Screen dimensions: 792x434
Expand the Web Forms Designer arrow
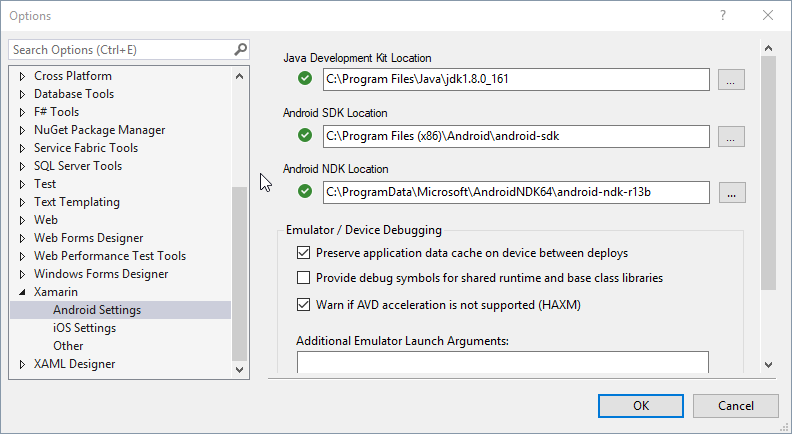22,238
